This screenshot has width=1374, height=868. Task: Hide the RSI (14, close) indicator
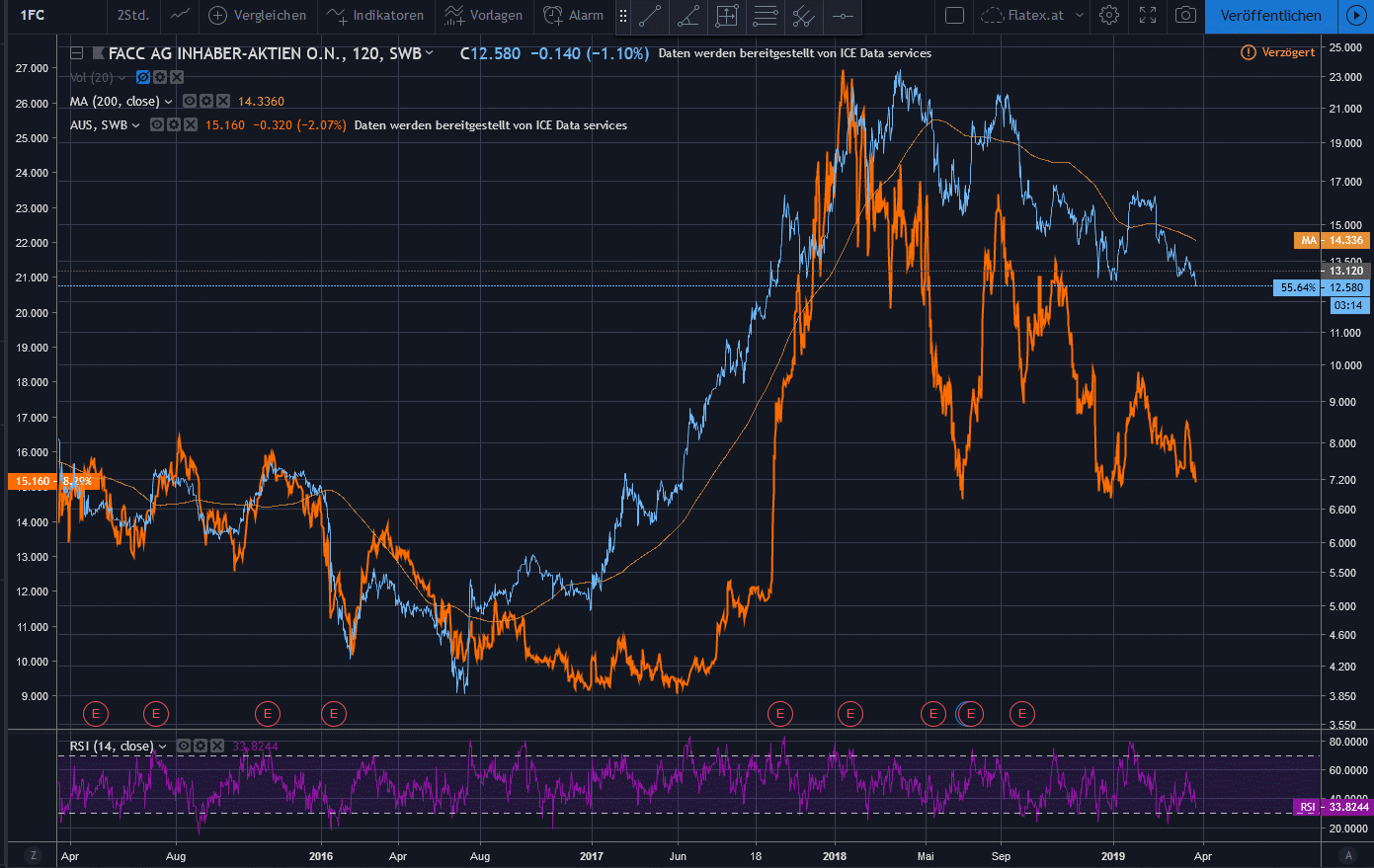(x=184, y=746)
